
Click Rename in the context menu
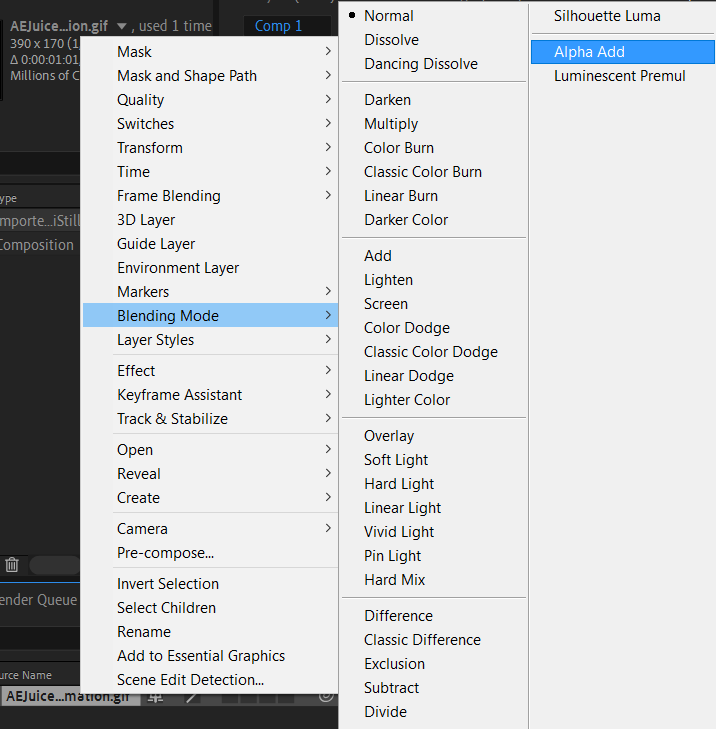coord(144,632)
